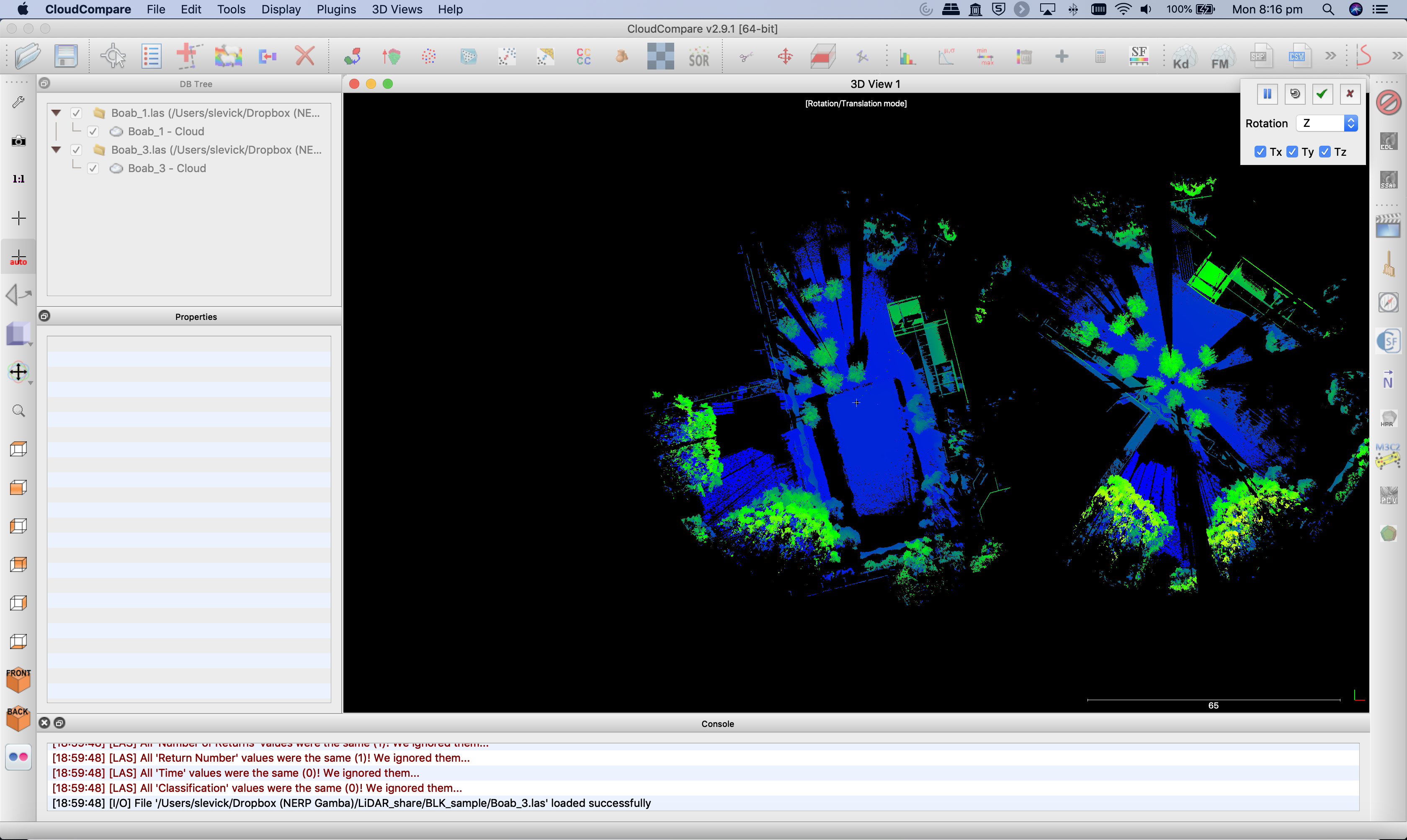The height and width of the screenshot is (840, 1407).
Task: Delete scalar field using trash icon
Action: [x=1023, y=56]
